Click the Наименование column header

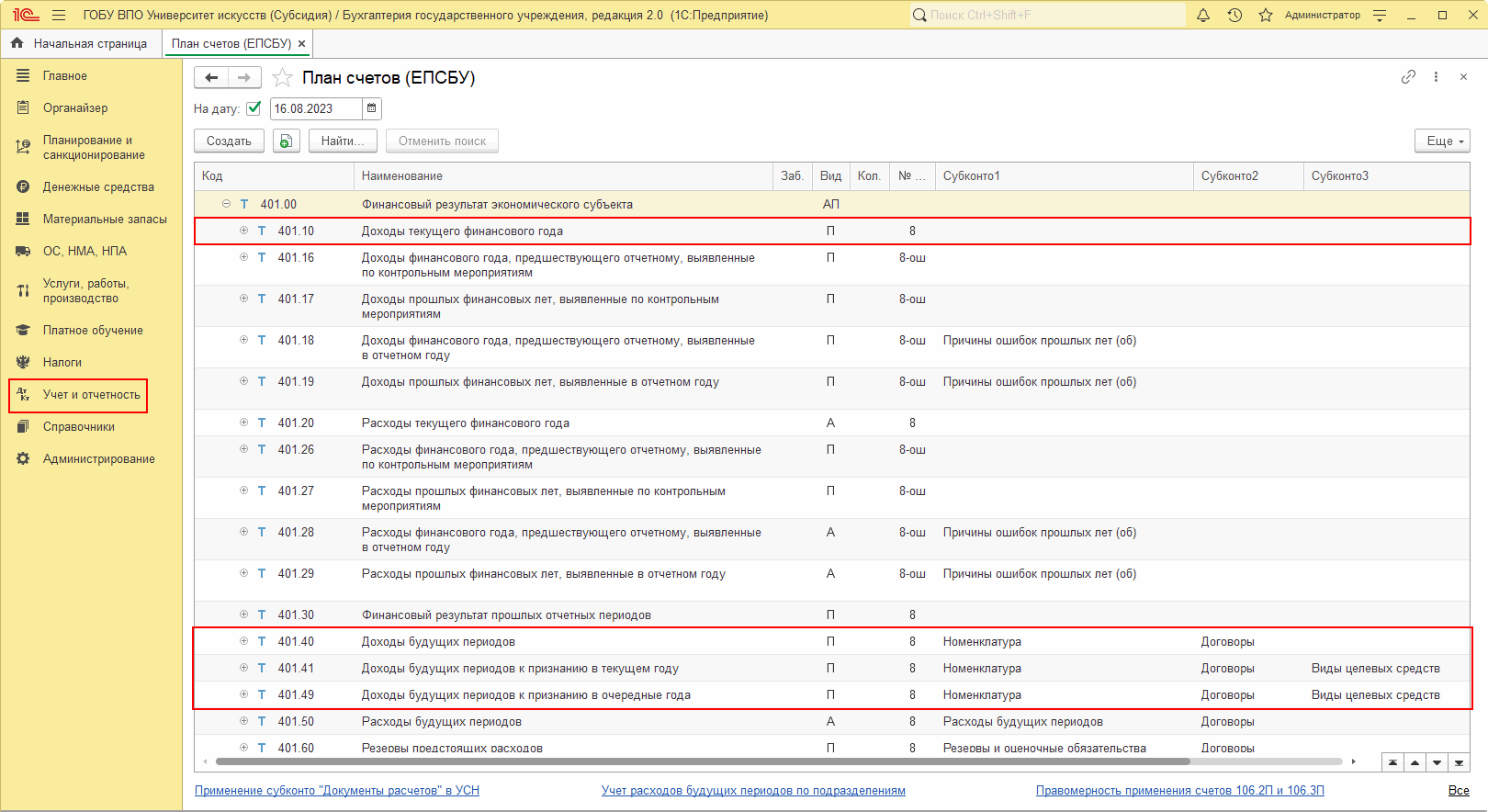coord(563,176)
